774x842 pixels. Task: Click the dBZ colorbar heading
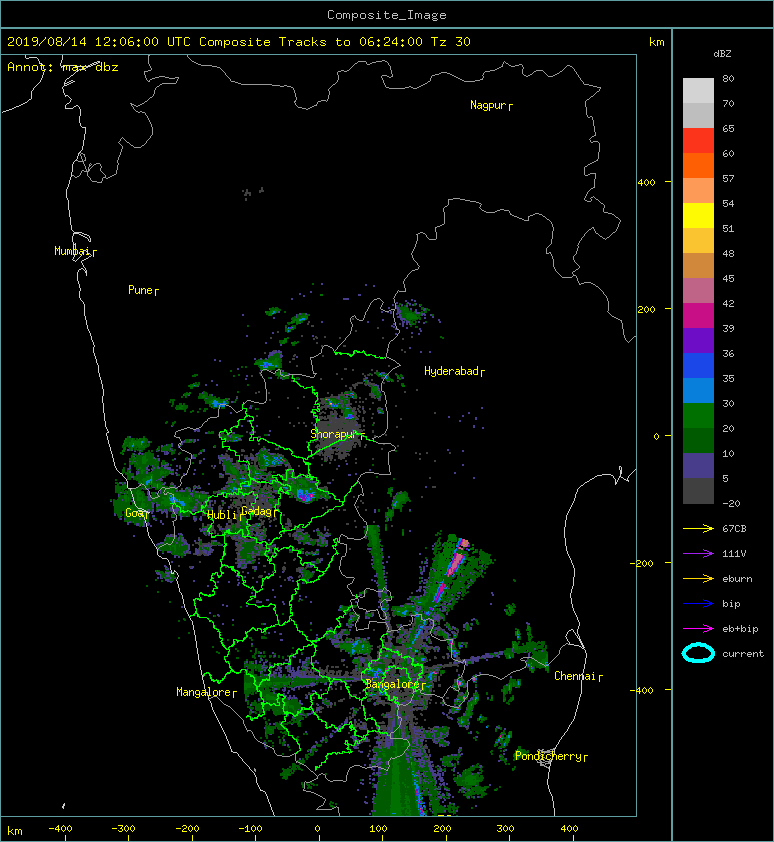(x=722, y=54)
